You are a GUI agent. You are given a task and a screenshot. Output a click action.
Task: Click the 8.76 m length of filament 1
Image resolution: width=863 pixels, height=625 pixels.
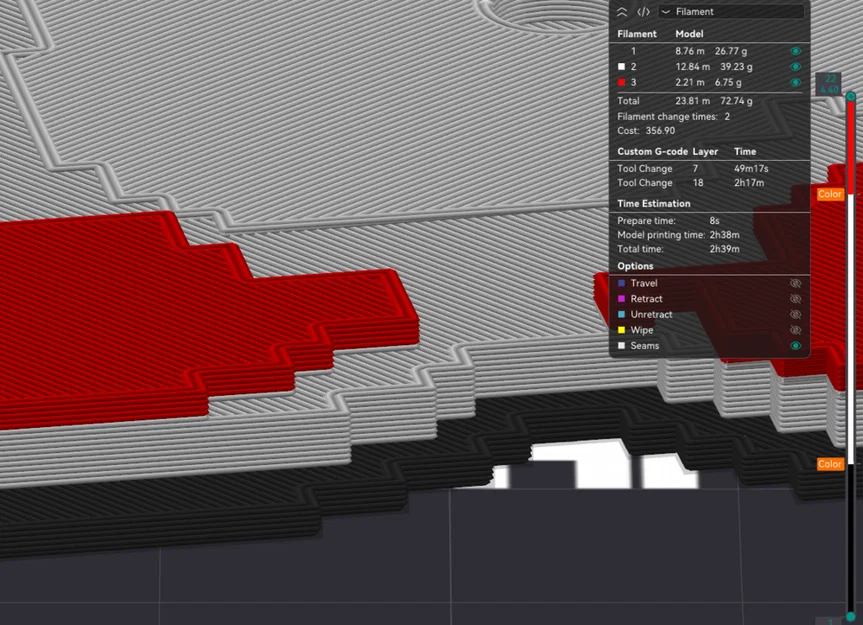click(x=690, y=51)
